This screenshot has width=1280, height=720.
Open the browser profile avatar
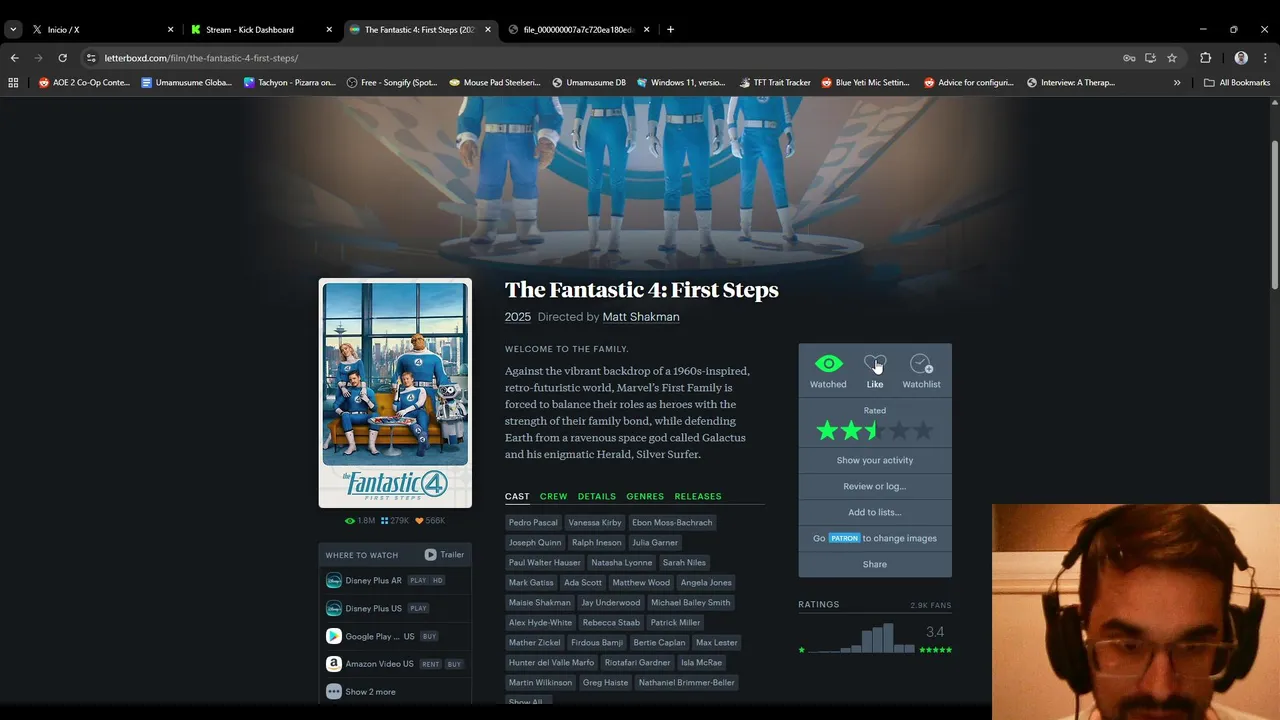pyautogui.click(x=1241, y=58)
